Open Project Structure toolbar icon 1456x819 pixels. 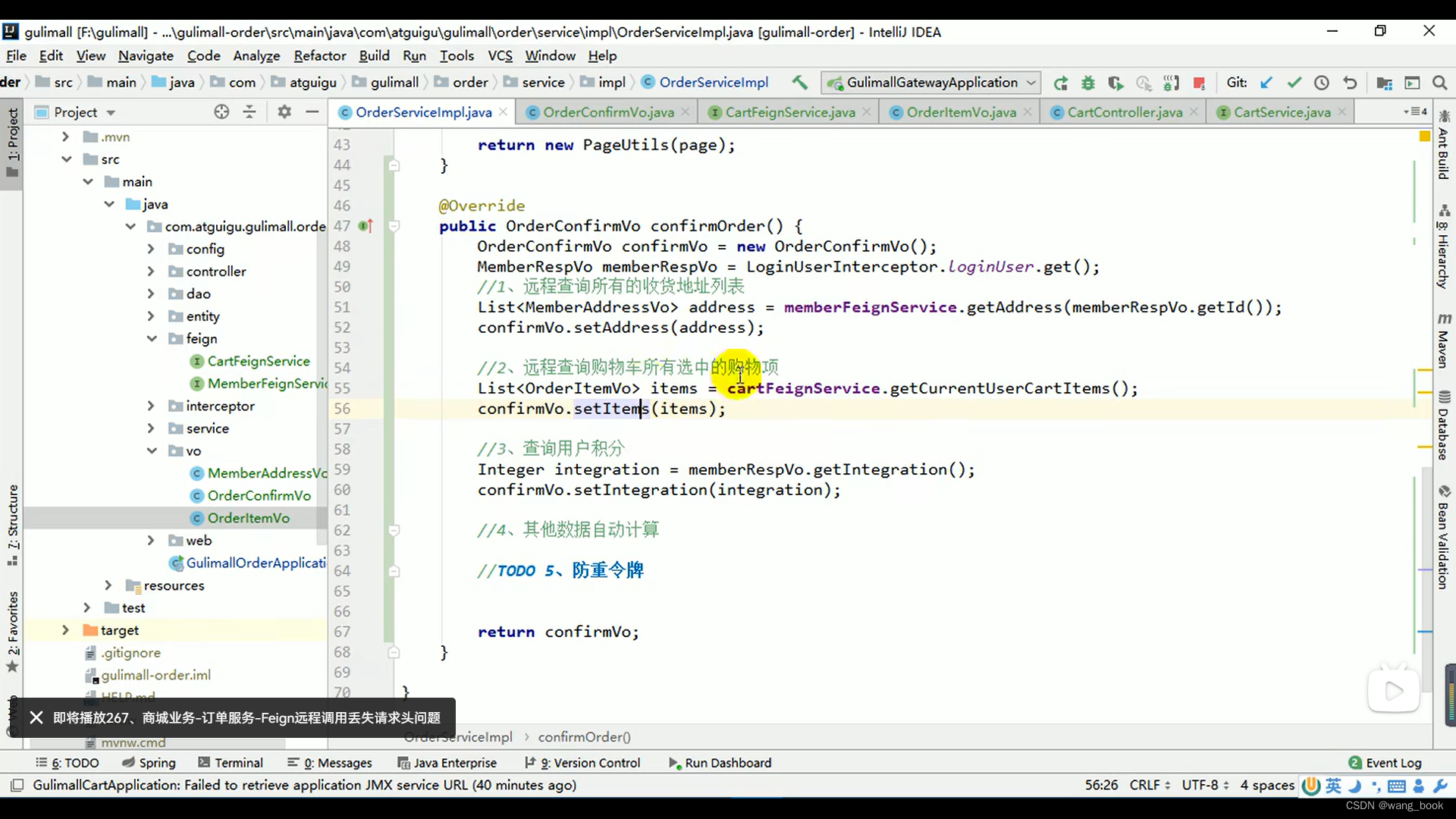(1384, 83)
